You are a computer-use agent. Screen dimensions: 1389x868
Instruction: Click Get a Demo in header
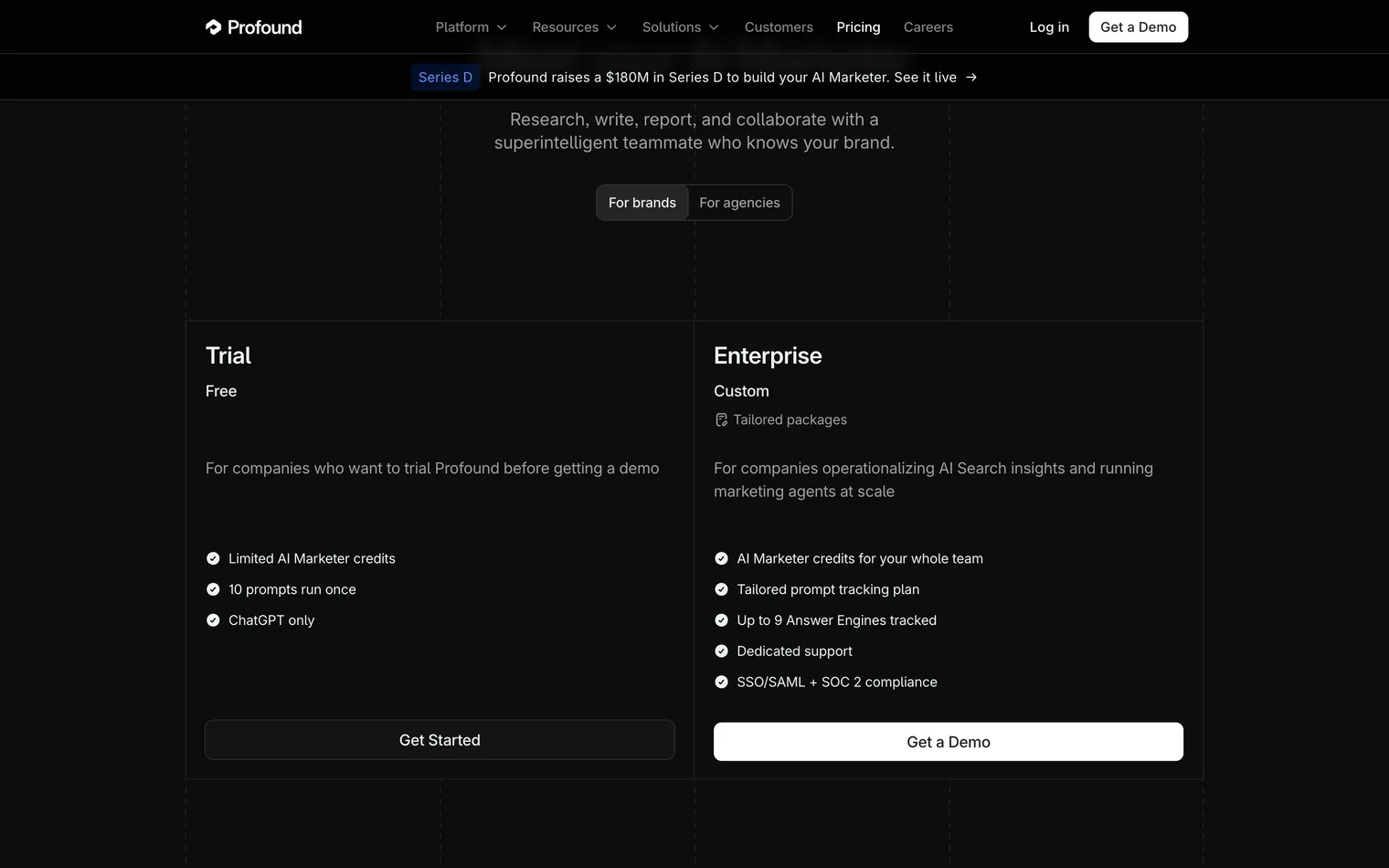pyautogui.click(x=1138, y=27)
